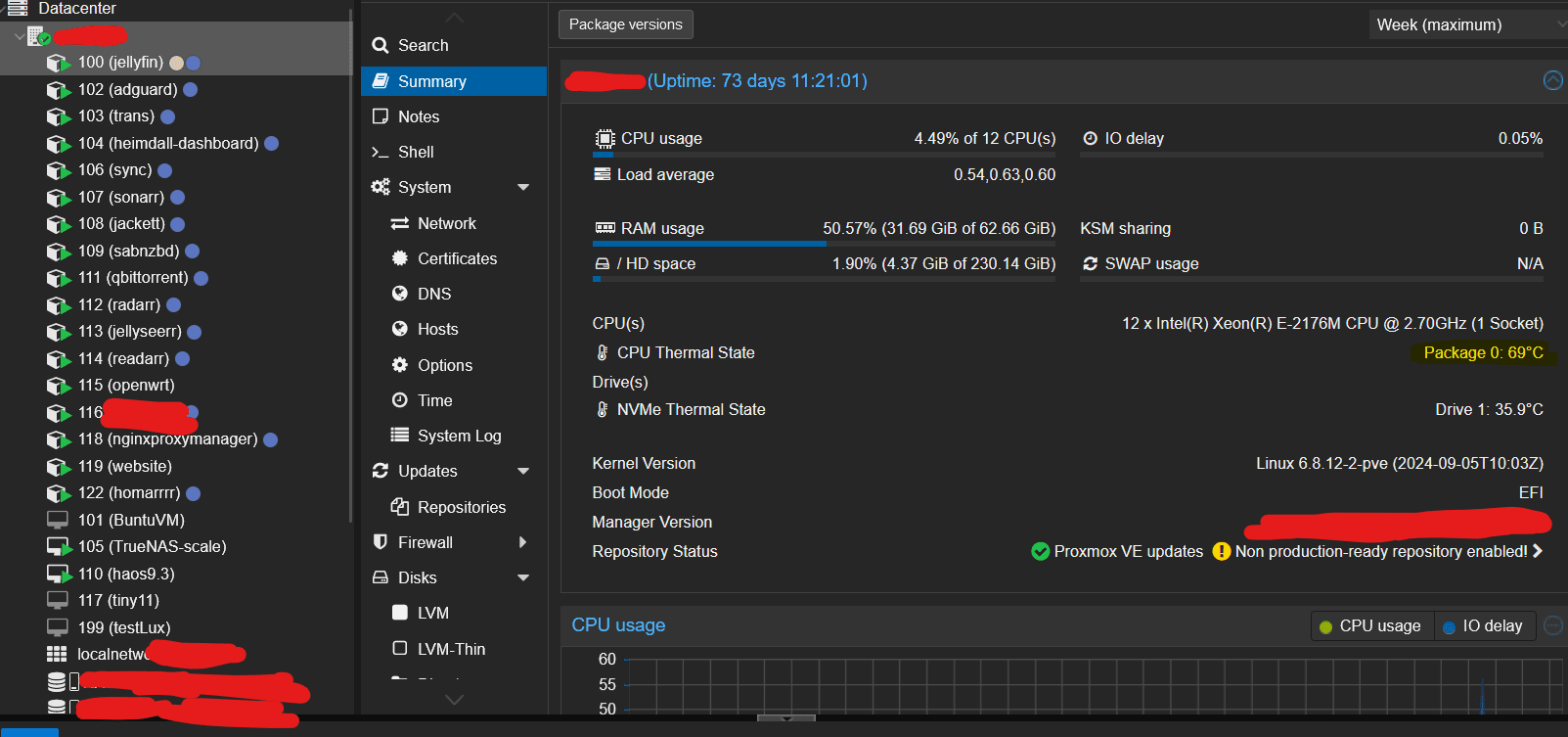Open the LVM menu item

454,613
